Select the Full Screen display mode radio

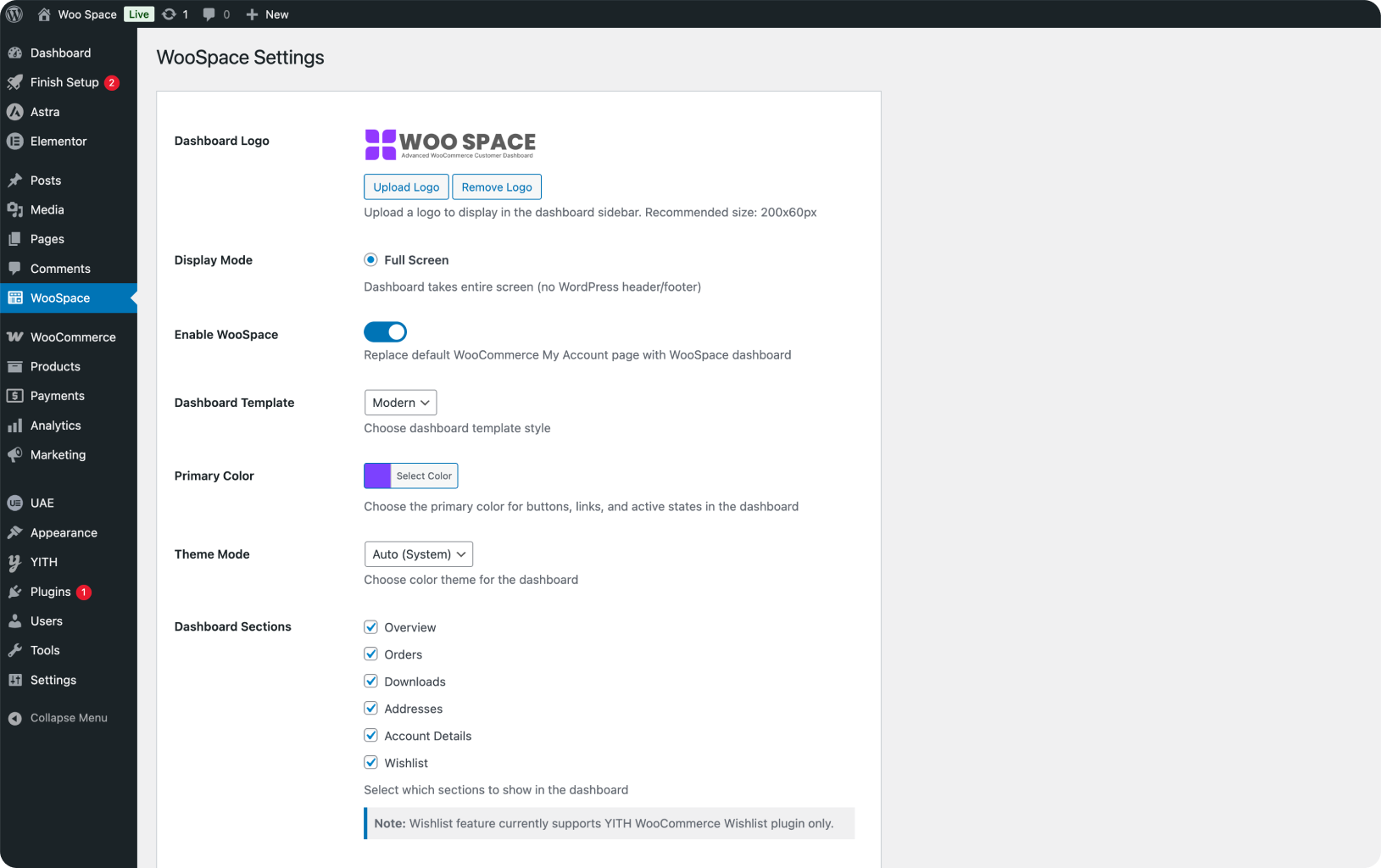(x=370, y=259)
